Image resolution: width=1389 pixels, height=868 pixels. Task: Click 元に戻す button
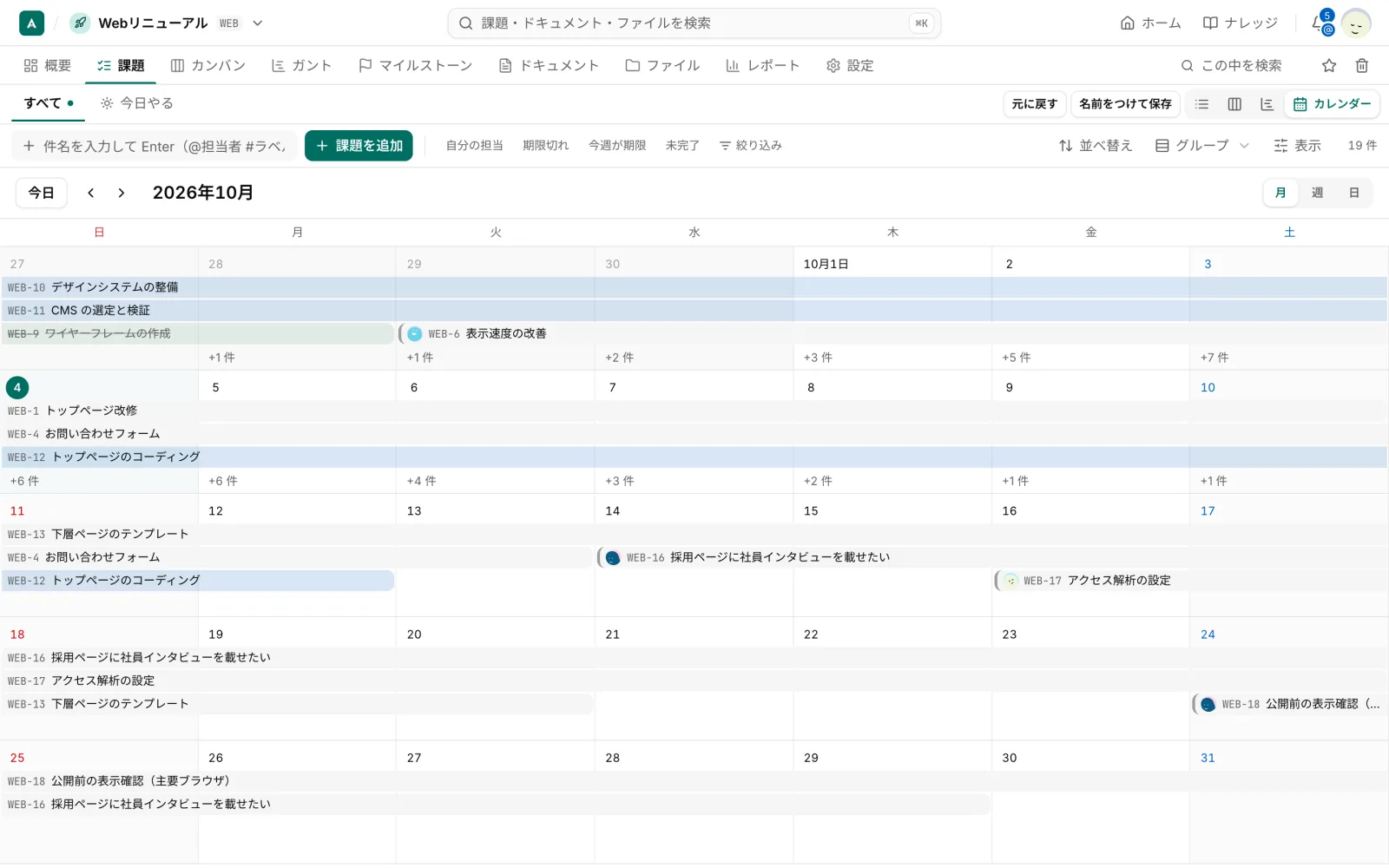coord(1034,104)
